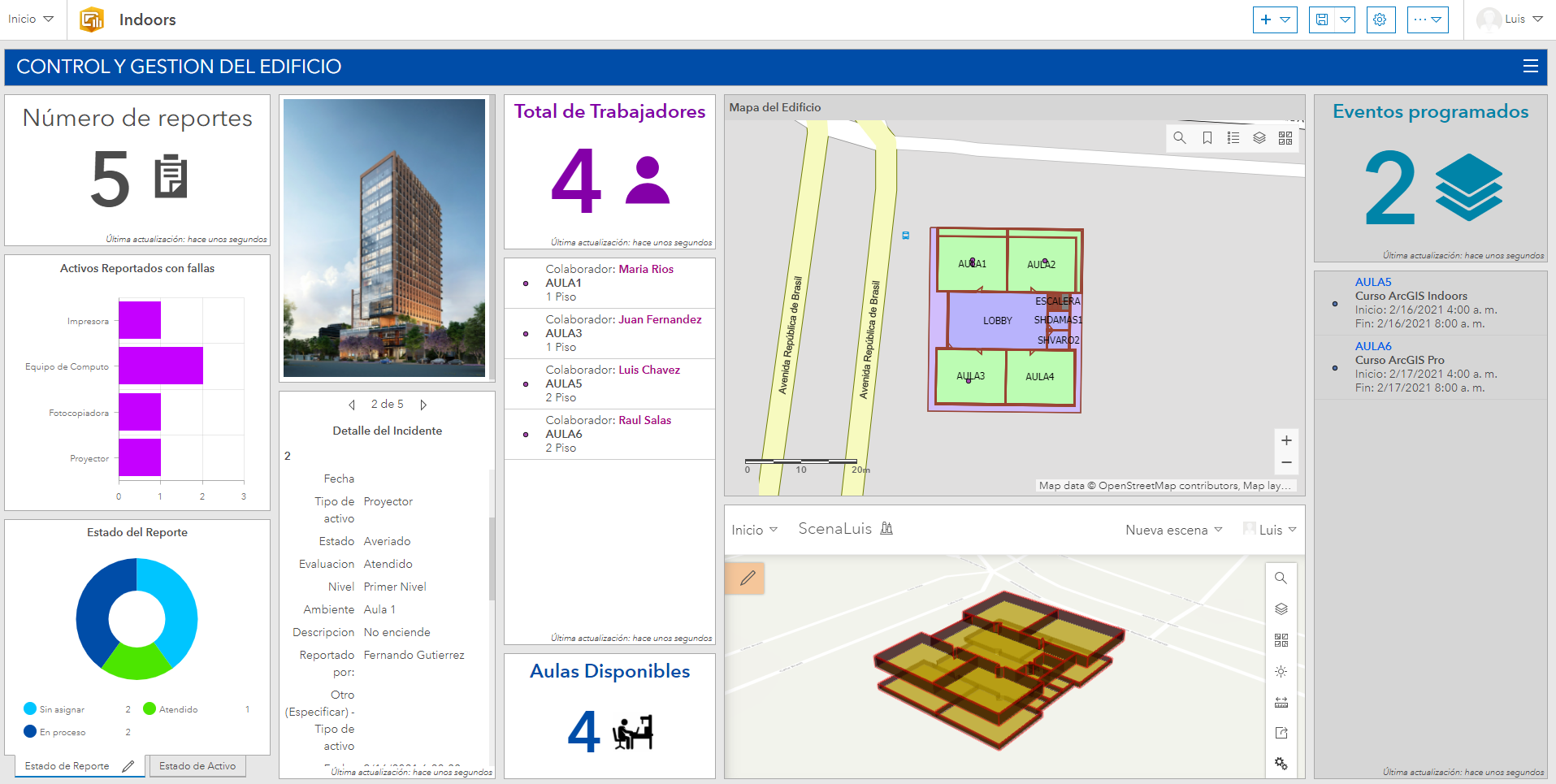Expand the Nueva escena dropdown
The width and height of the screenshot is (1556, 784).
pos(1172,529)
